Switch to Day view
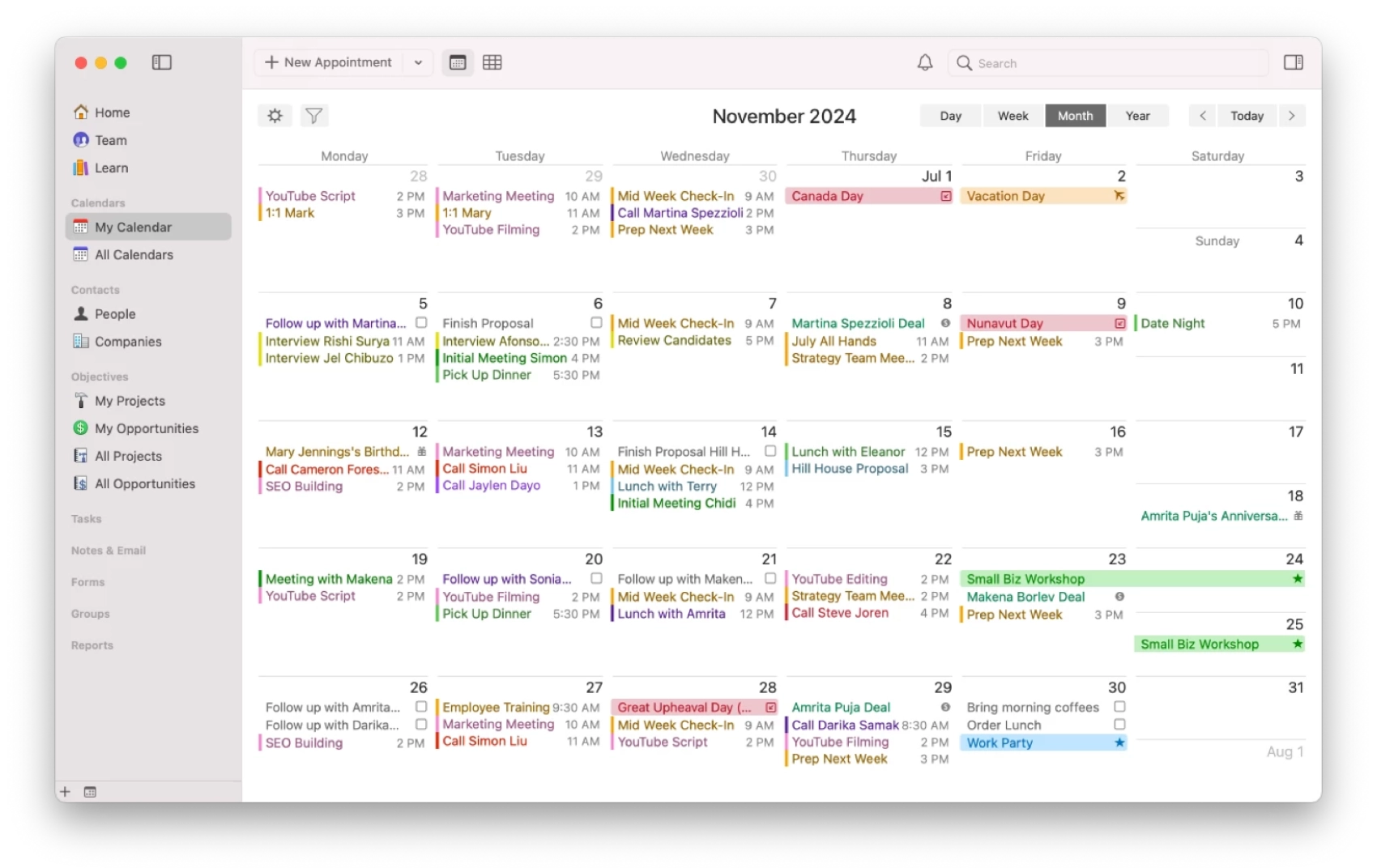The height and width of the screenshot is (868, 1377). click(951, 116)
